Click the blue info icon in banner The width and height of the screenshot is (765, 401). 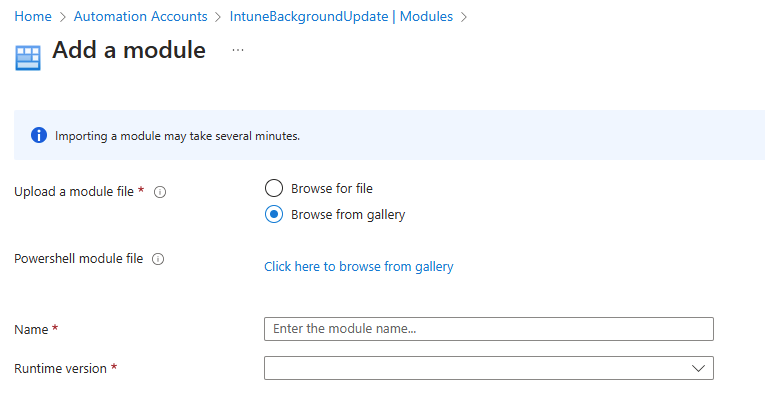(x=39, y=135)
